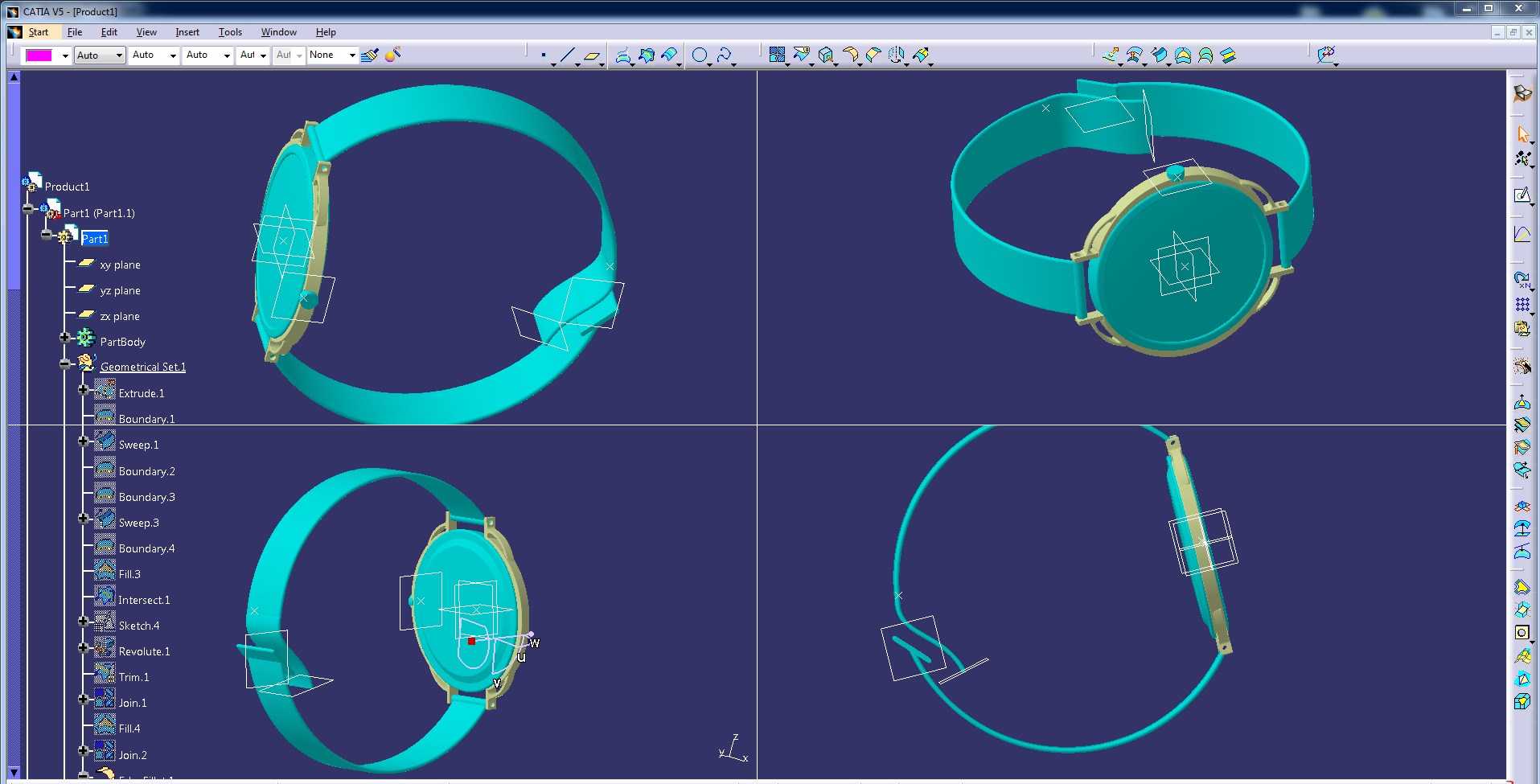
Task: Click the Extrapolate surface icon
Action: coord(922,55)
